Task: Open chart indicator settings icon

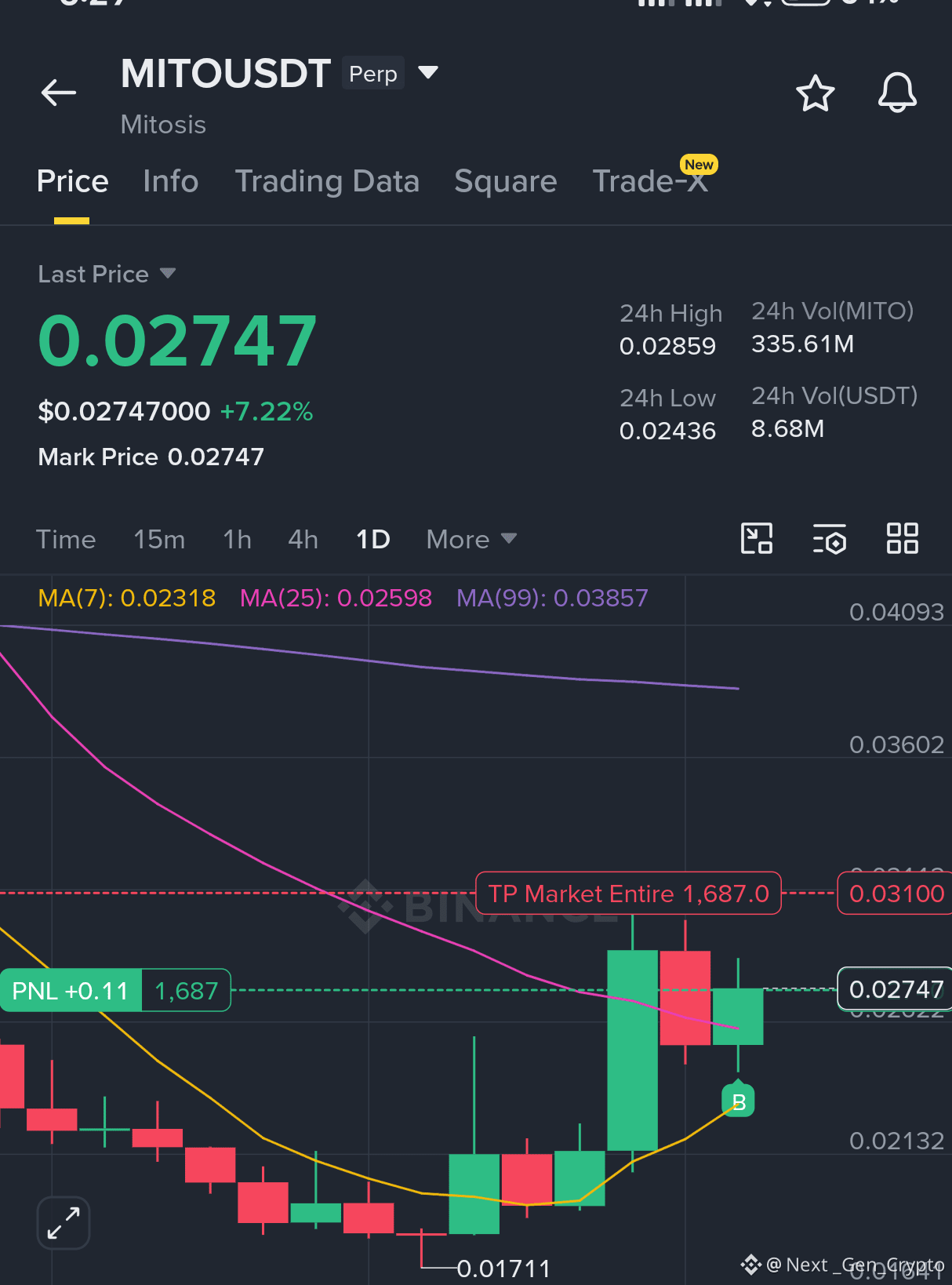Action: pos(829,539)
